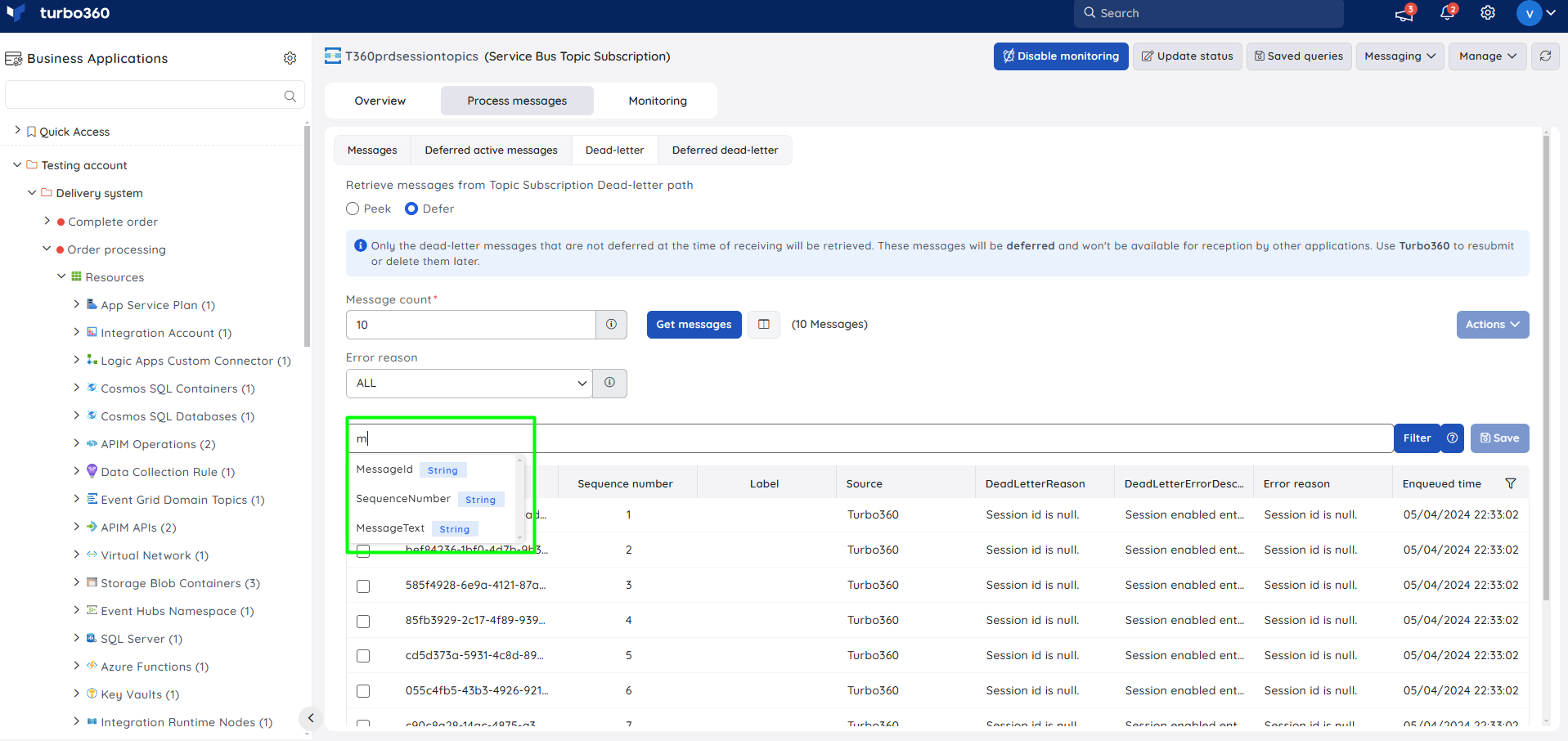Open the Messaging dropdown

(x=1400, y=56)
